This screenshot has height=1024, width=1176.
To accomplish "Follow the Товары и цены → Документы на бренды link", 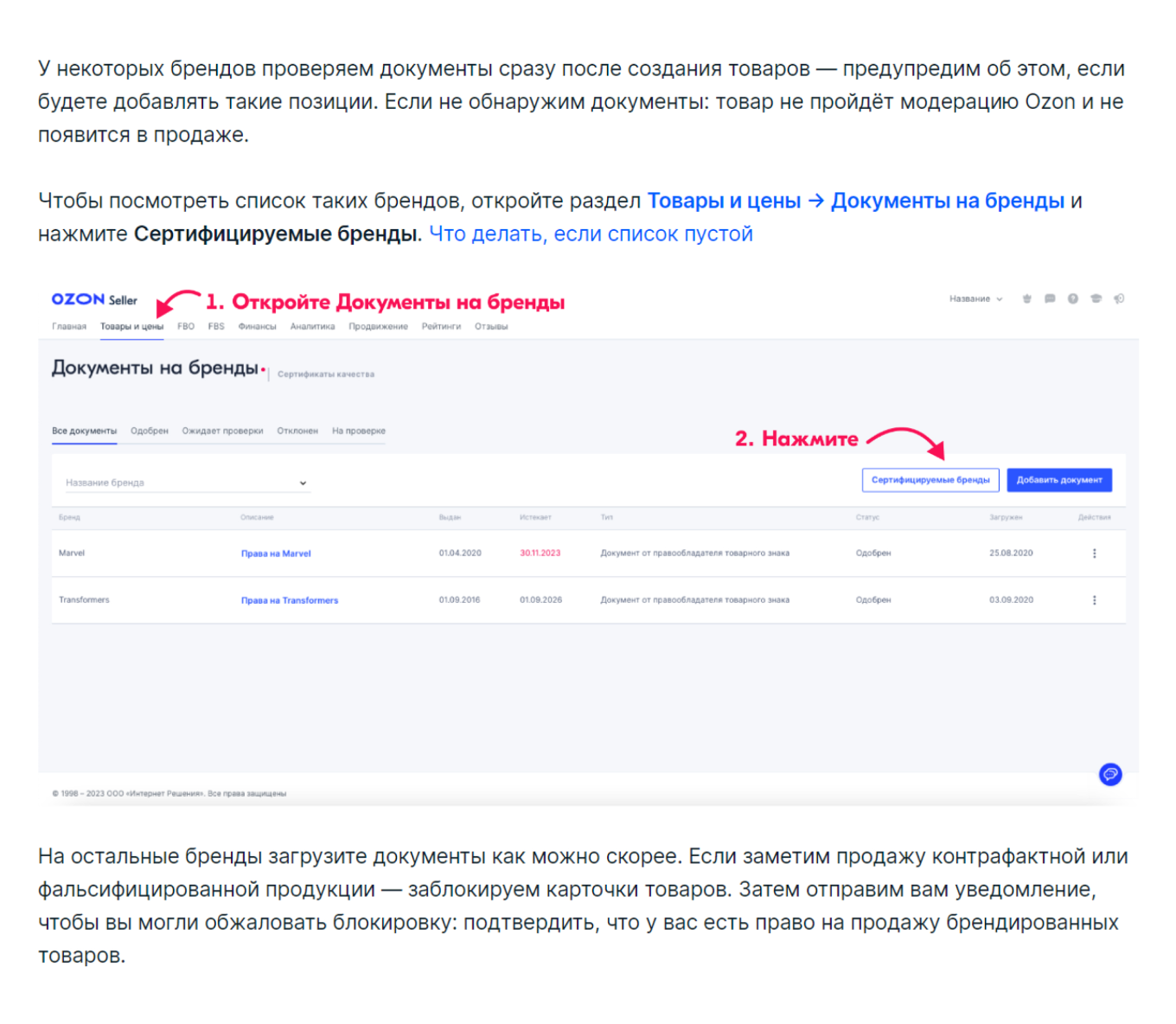I will [856, 201].
